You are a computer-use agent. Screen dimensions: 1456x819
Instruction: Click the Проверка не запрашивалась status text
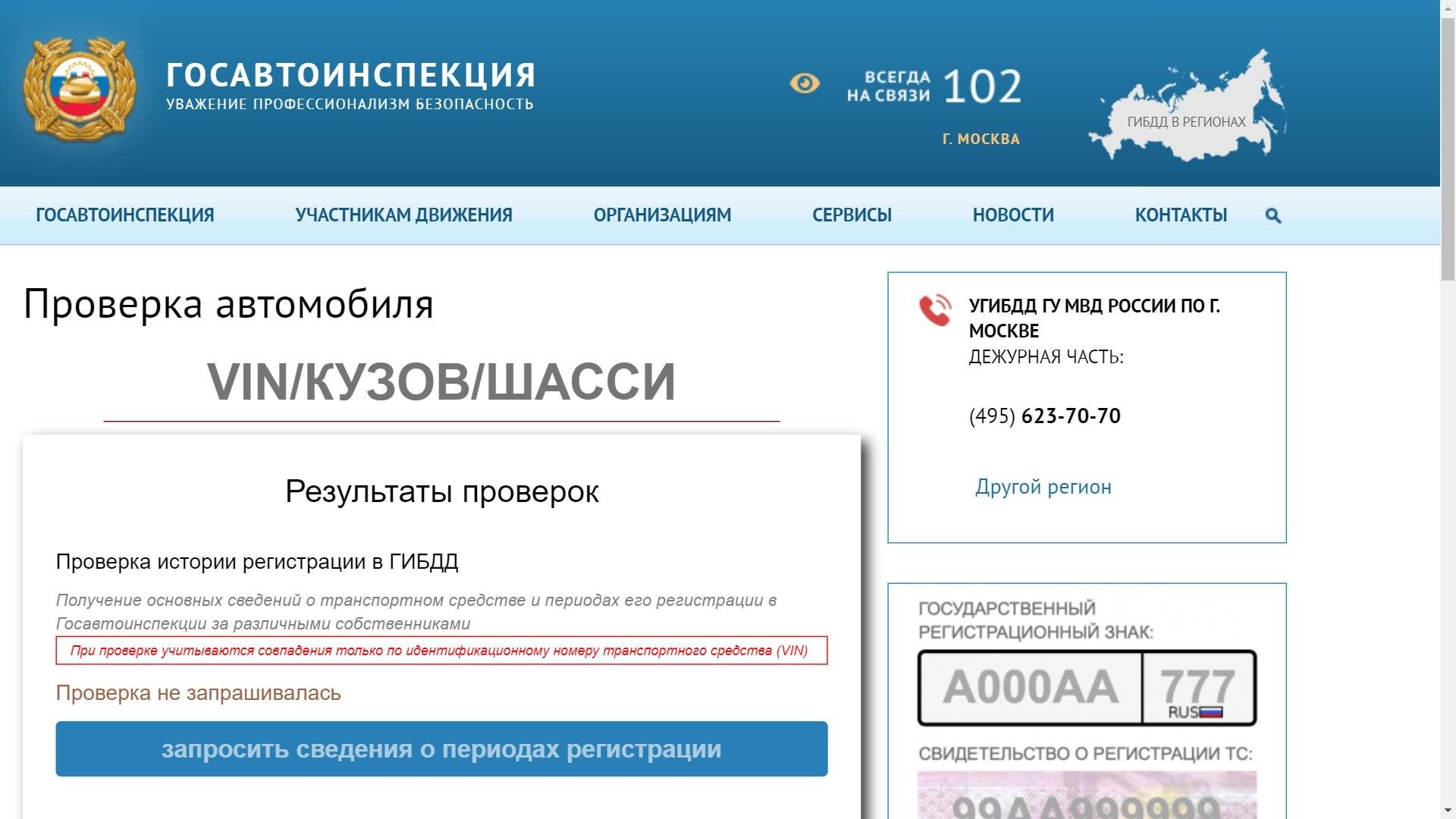point(199,693)
